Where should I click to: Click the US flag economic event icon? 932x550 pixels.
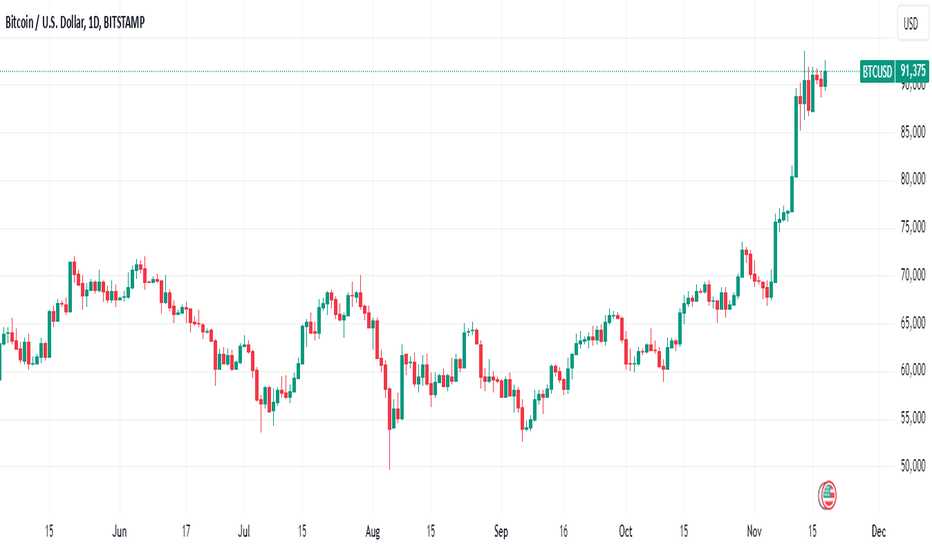point(827,495)
